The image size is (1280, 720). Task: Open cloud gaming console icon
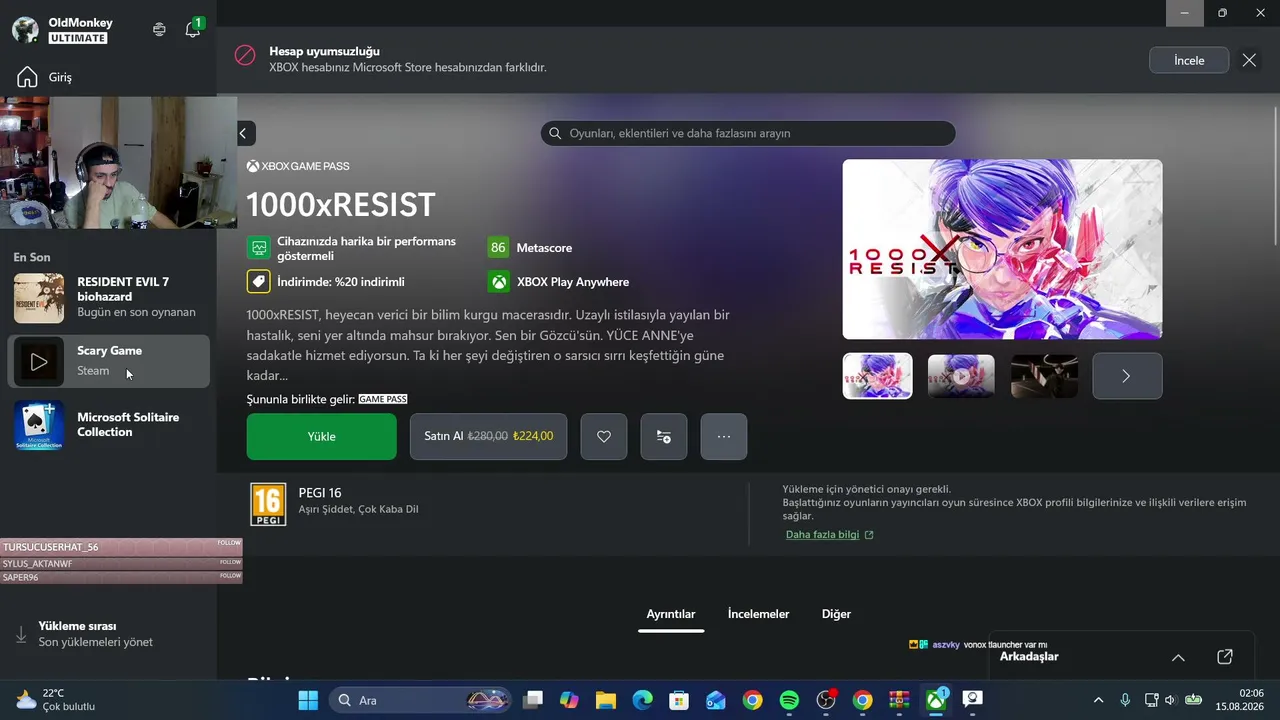pyautogui.click(x=159, y=30)
